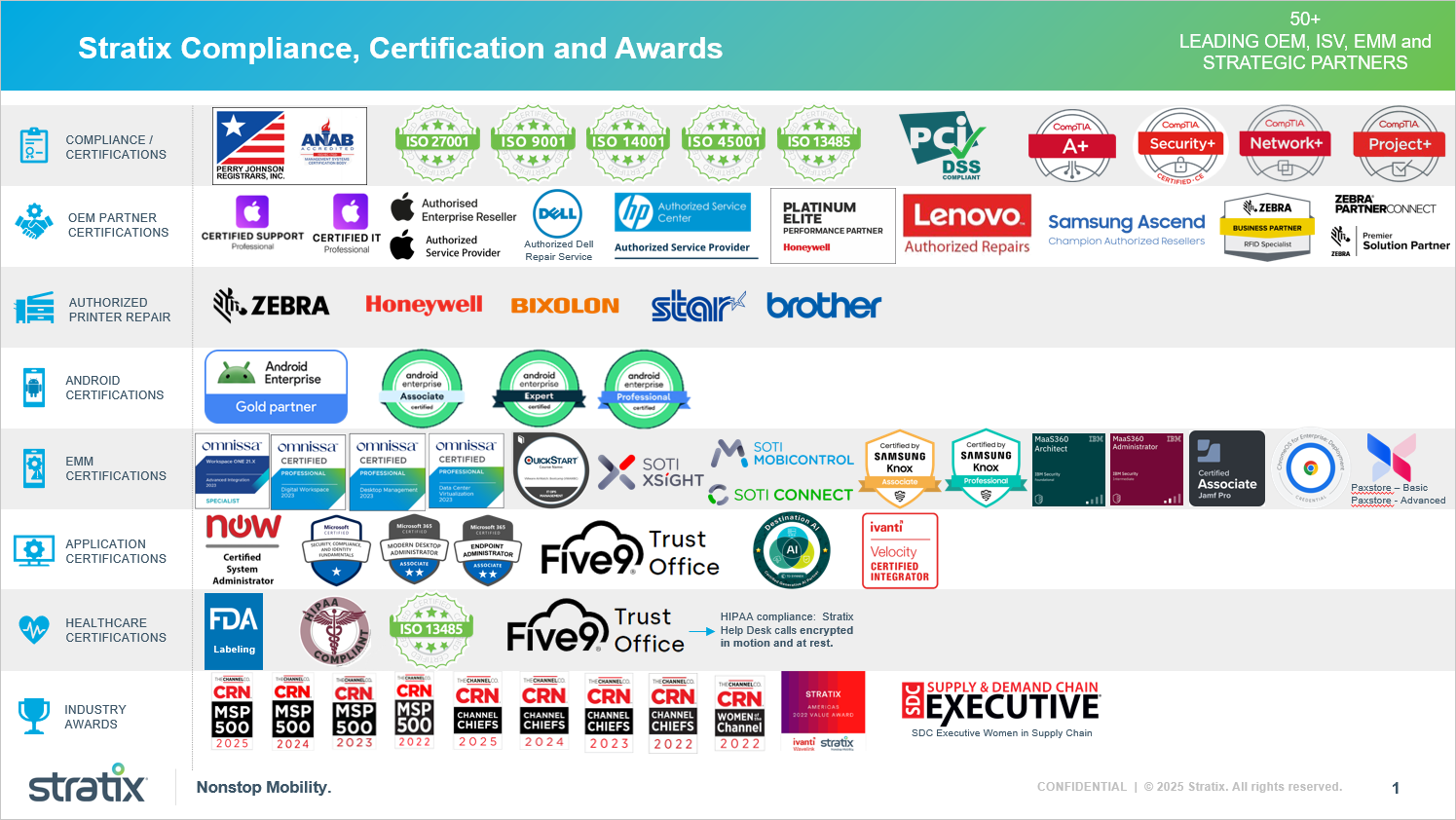Click the 'Nonstop Mobility.' tagline
The image size is (1456, 820).
point(264,787)
